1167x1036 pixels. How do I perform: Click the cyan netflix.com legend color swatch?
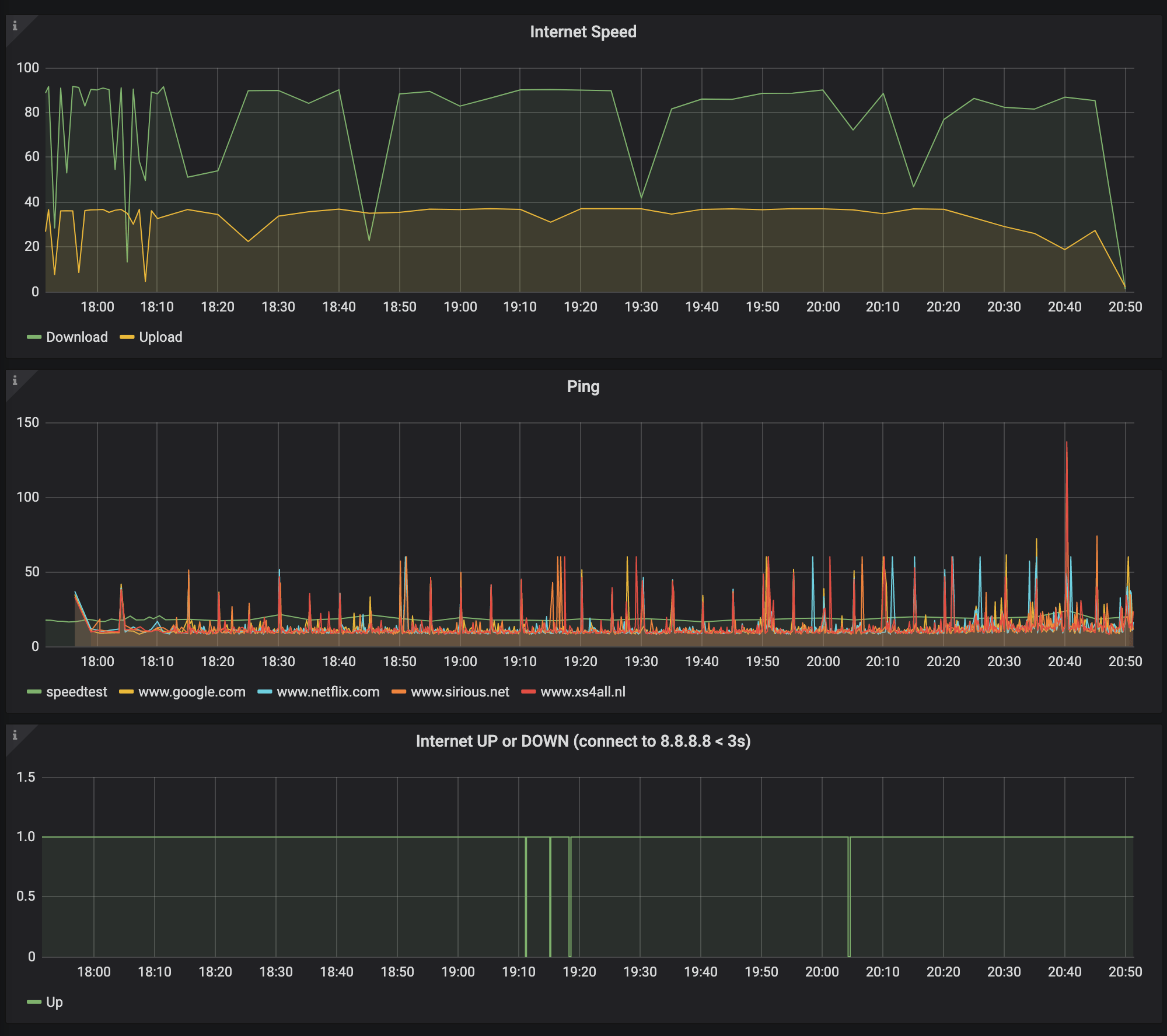[264, 692]
